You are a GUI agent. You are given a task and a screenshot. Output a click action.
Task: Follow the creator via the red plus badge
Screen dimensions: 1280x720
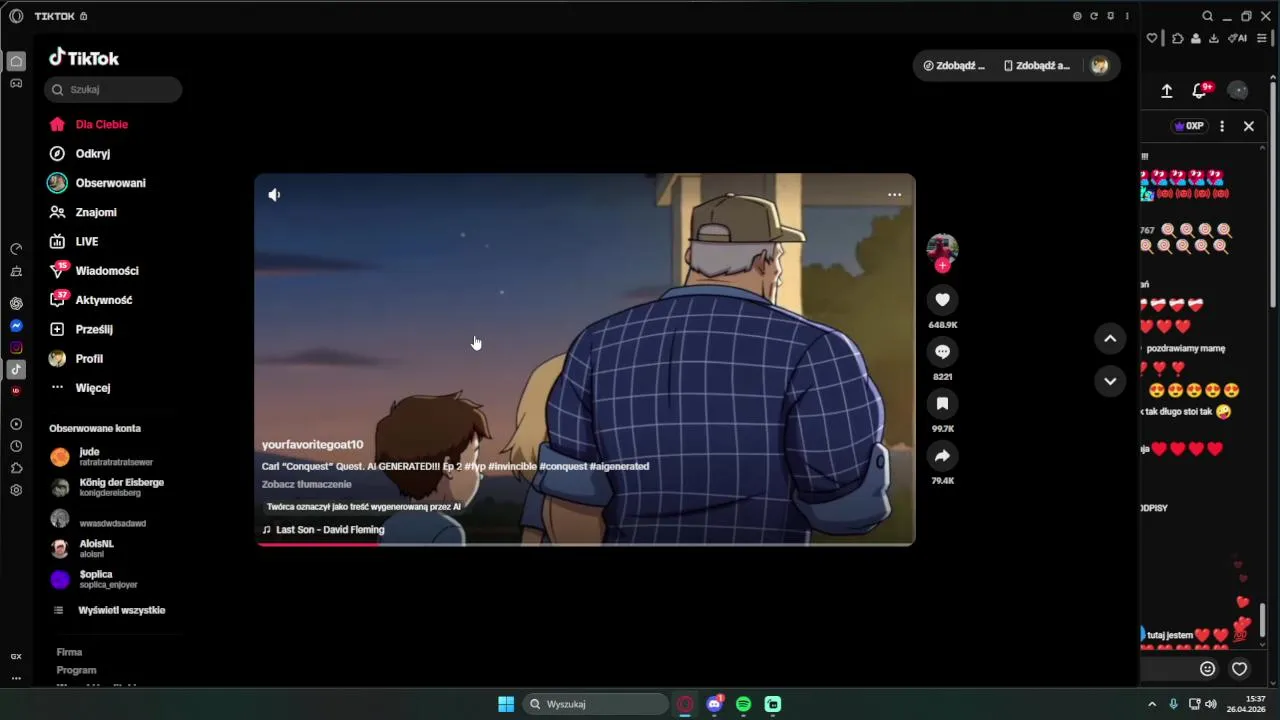point(942,265)
